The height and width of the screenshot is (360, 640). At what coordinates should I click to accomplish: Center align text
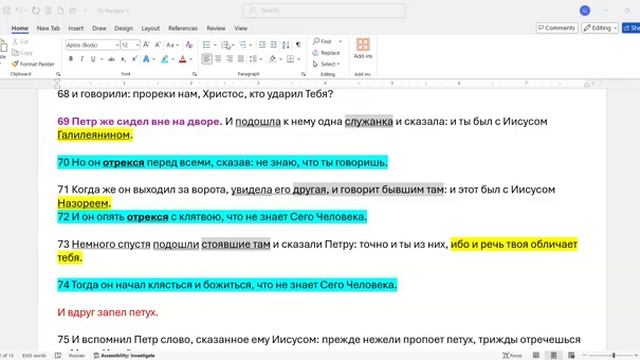(218, 59)
